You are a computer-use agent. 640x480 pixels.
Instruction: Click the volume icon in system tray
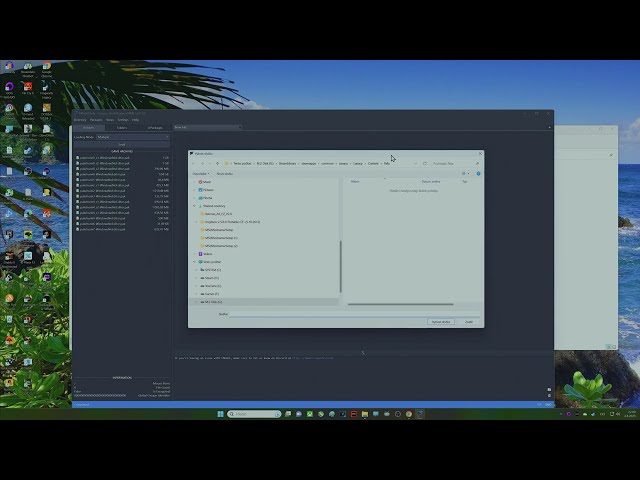pyautogui.click(x=618, y=414)
